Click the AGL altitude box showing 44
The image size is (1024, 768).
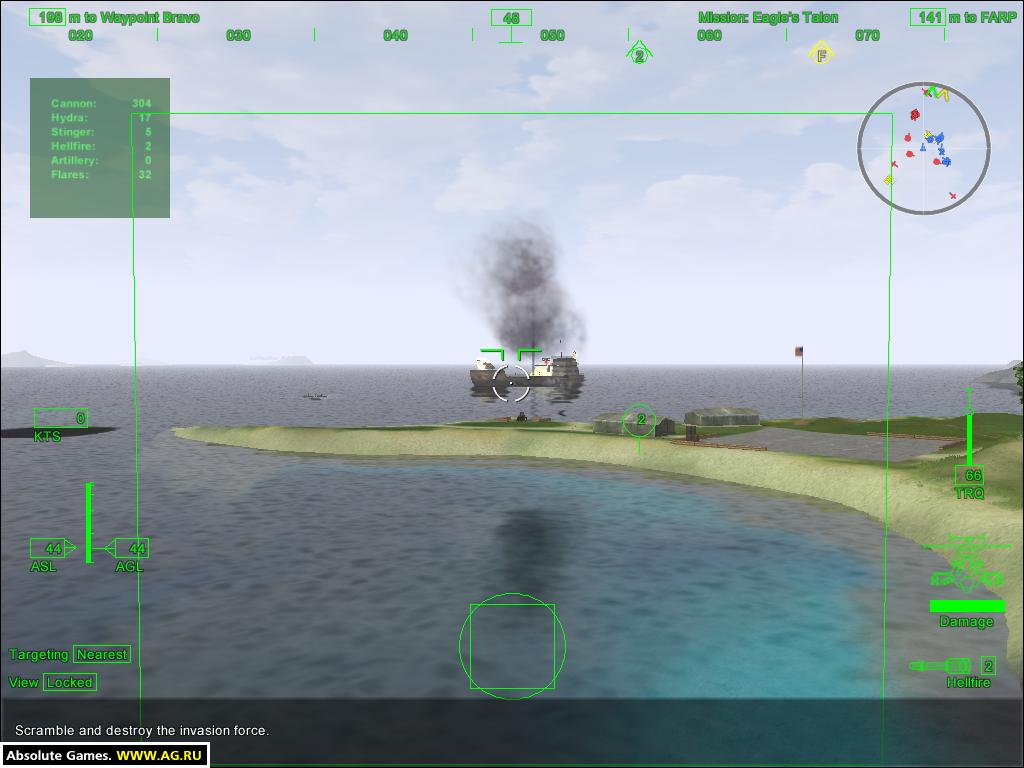pyautogui.click(x=131, y=548)
